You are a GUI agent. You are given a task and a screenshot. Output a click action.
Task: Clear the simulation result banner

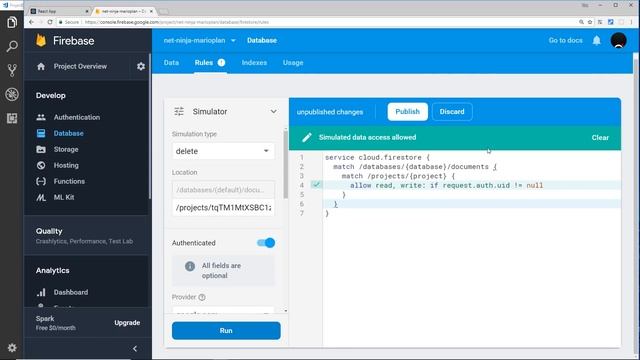pos(600,138)
